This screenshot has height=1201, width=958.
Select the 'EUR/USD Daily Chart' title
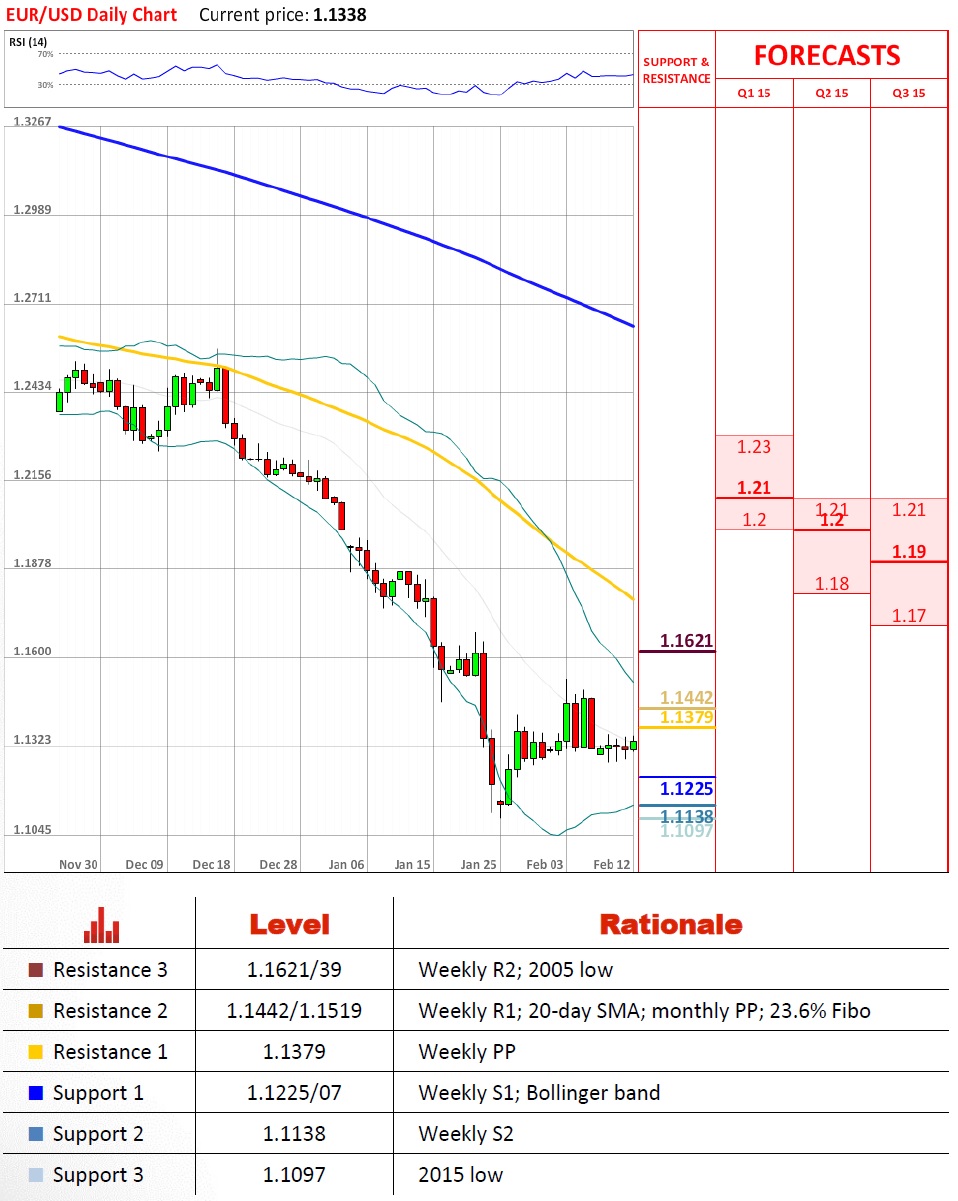coord(91,14)
